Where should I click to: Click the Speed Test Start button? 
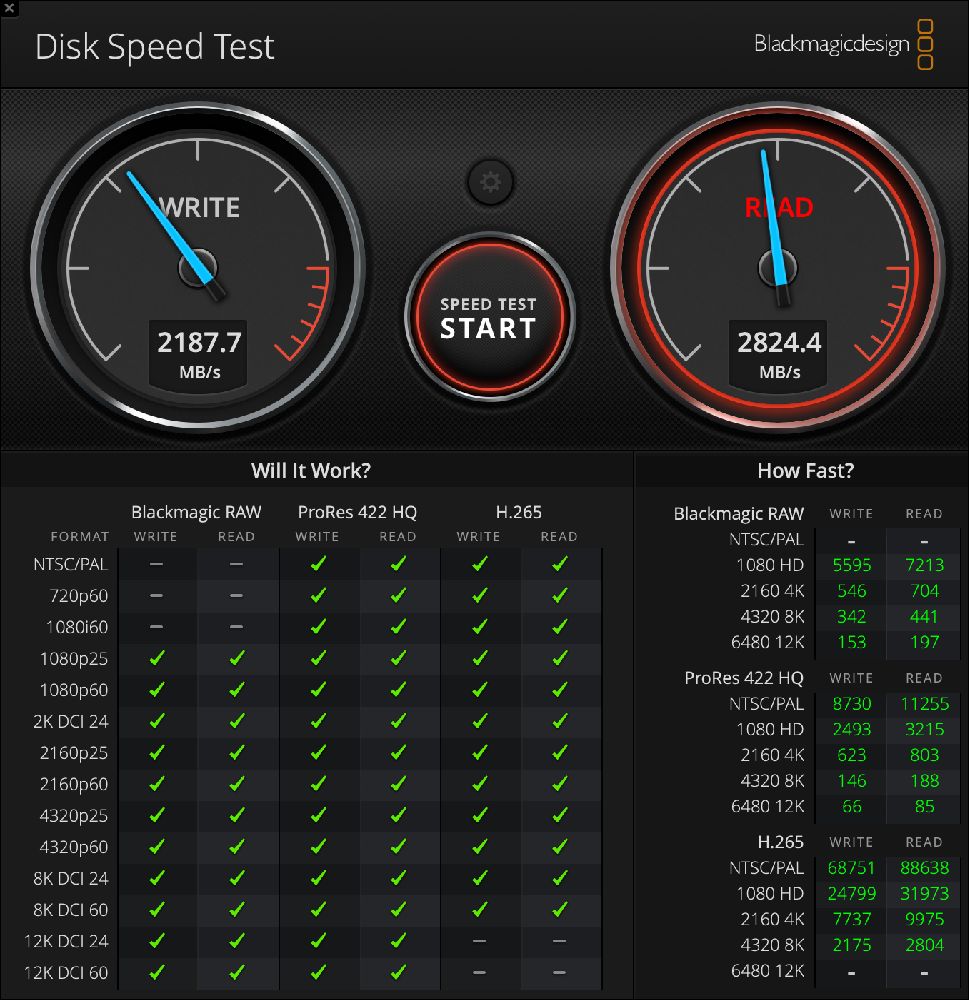point(489,317)
